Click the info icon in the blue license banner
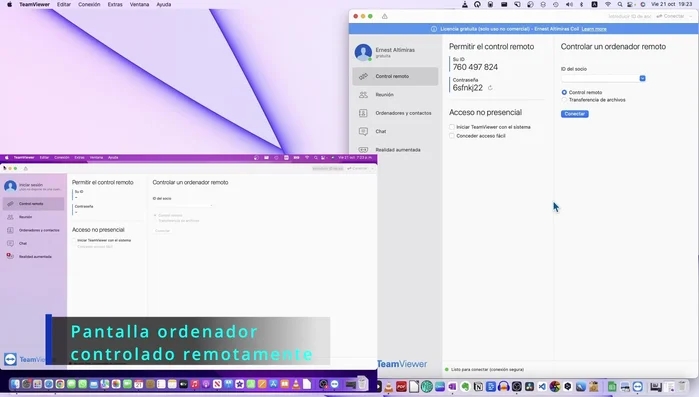 (434, 29)
